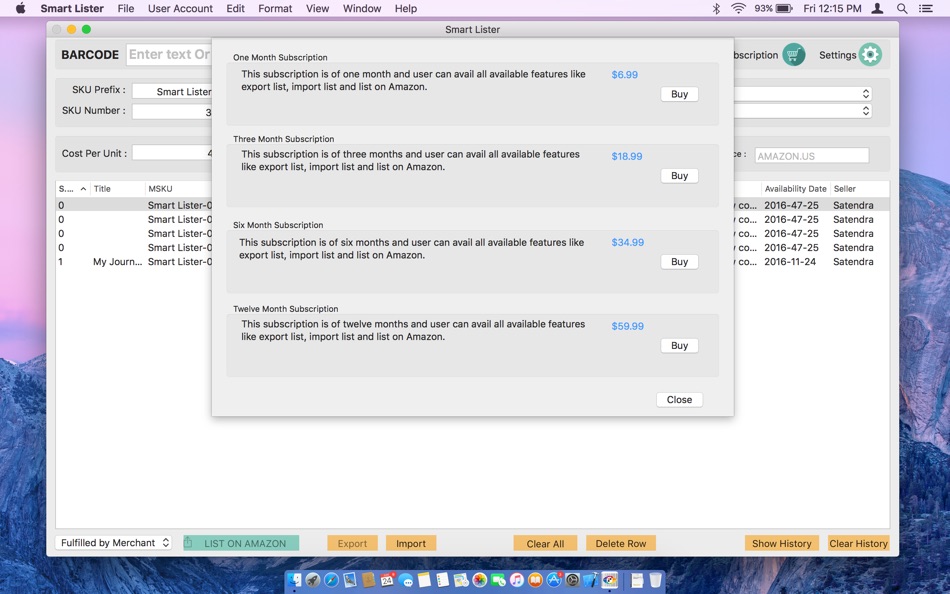Open the Format menu
950x594 pixels.
coord(275,8)
